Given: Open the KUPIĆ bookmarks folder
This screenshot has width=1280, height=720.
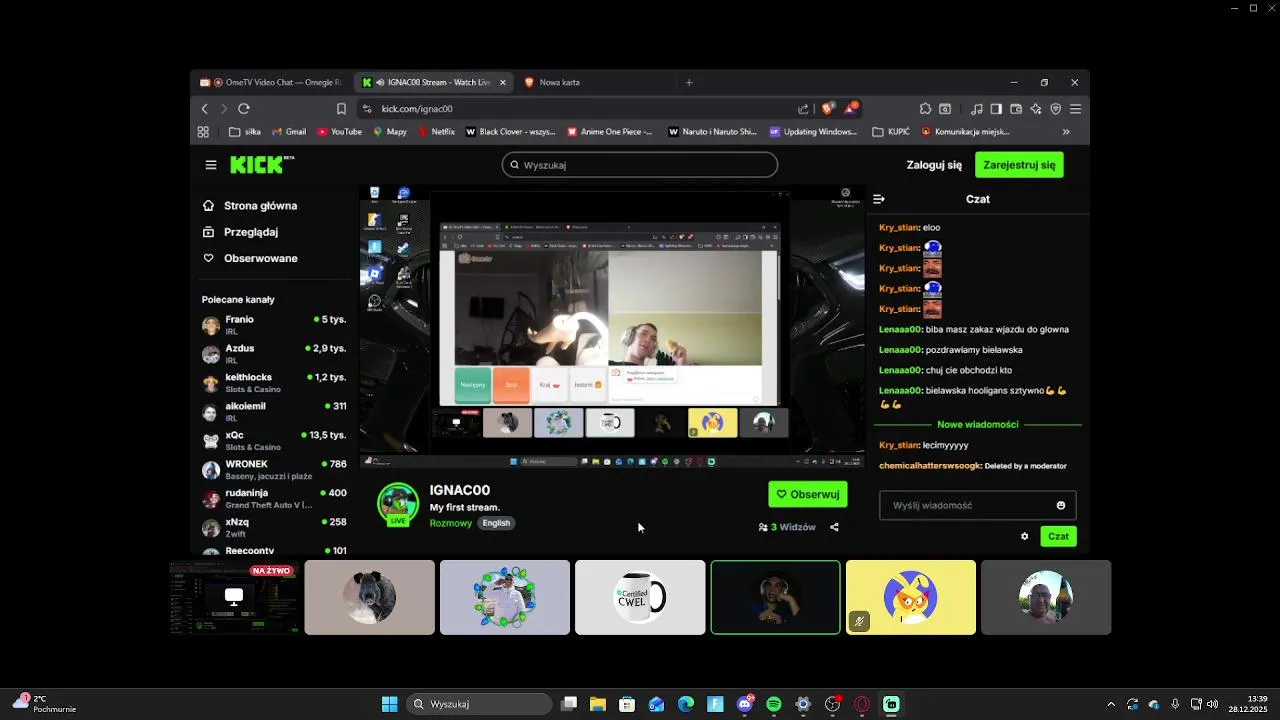Looking at the screenshot, I should [891, 132].
